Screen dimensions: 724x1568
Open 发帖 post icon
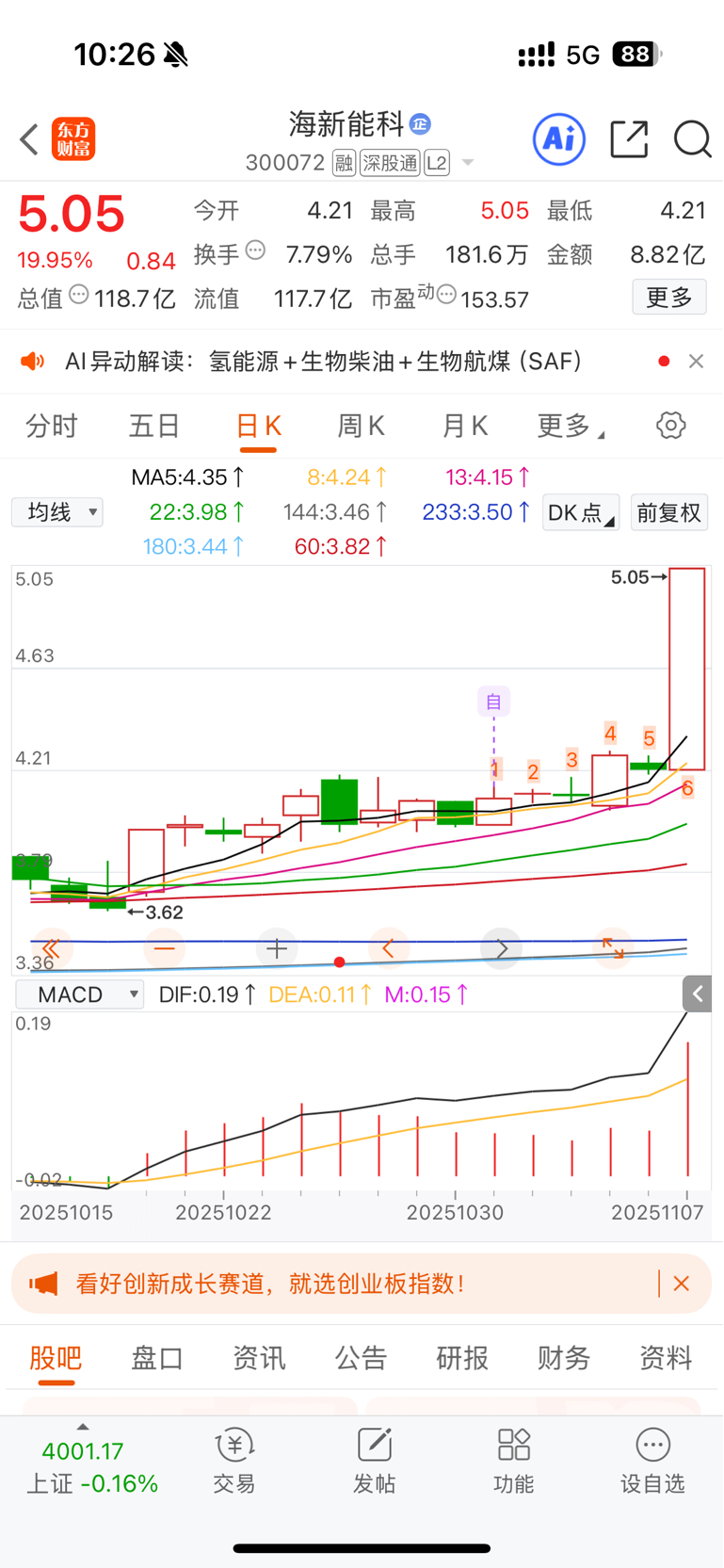click(x=374, y=1462)
